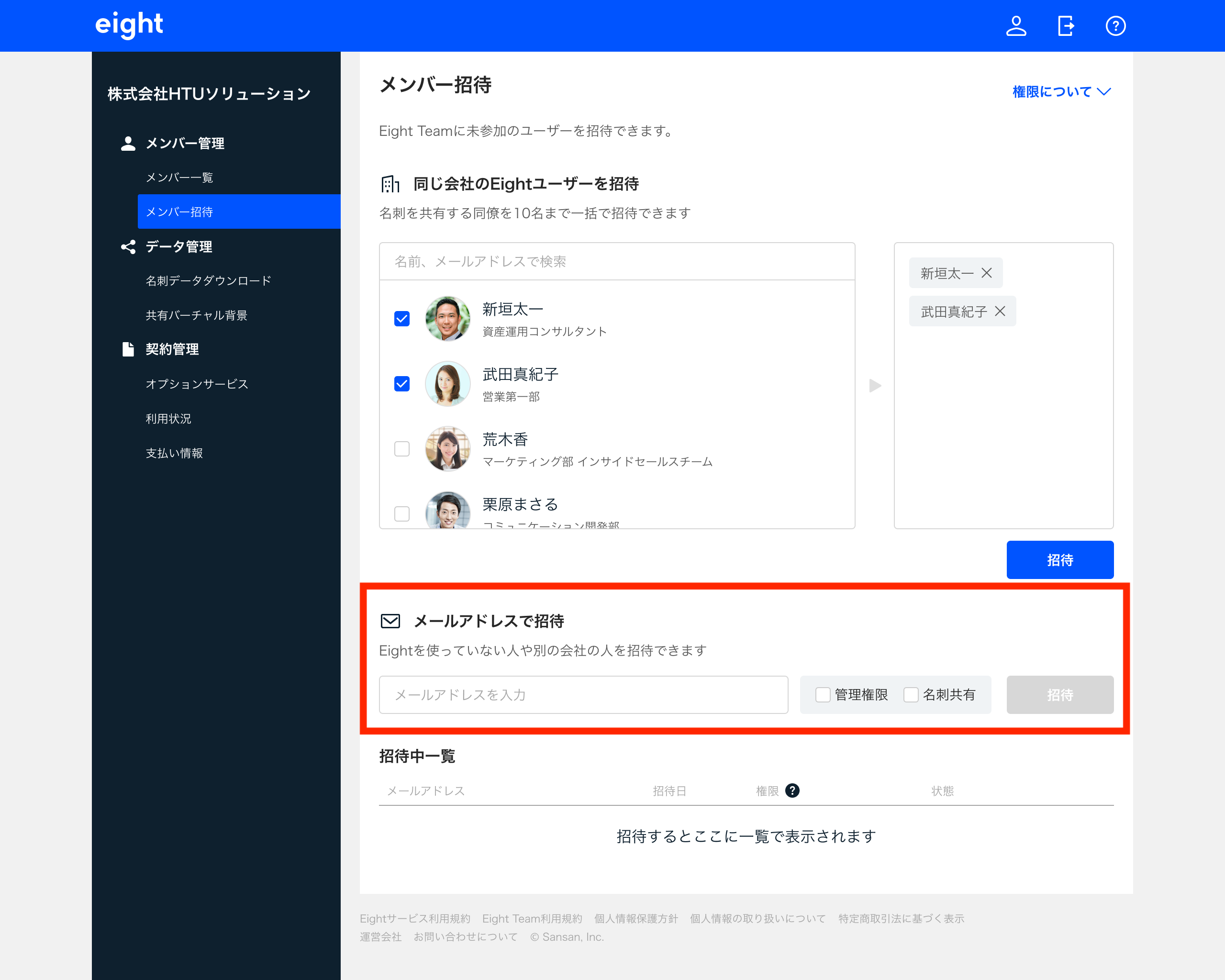The height and width of the screenshot is (980, 1225).
Task: Open お問い合わせについて footer link
Action: tap(465, 936)
